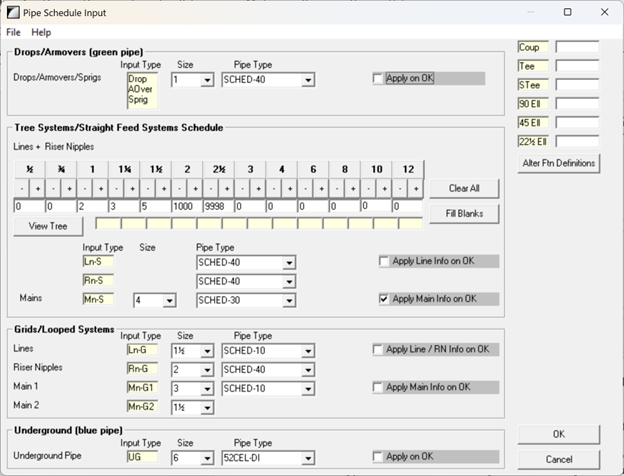The image size is (624, 476).
Task: Click the Coup fitting input field
Action: coord(577,47)
